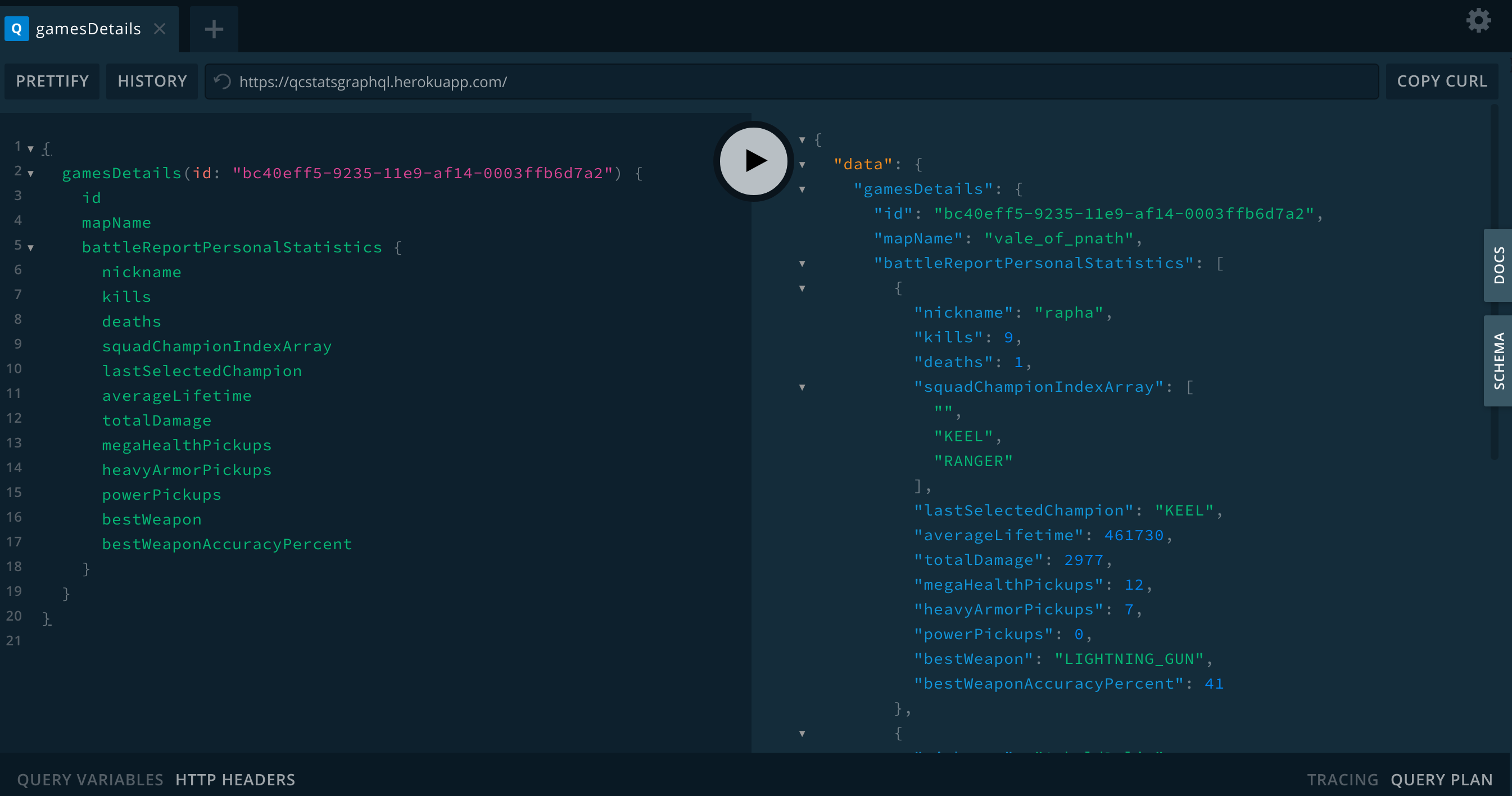The image size is (1512, 796).
Task: Click kills field on line 7
Action: 126,296
